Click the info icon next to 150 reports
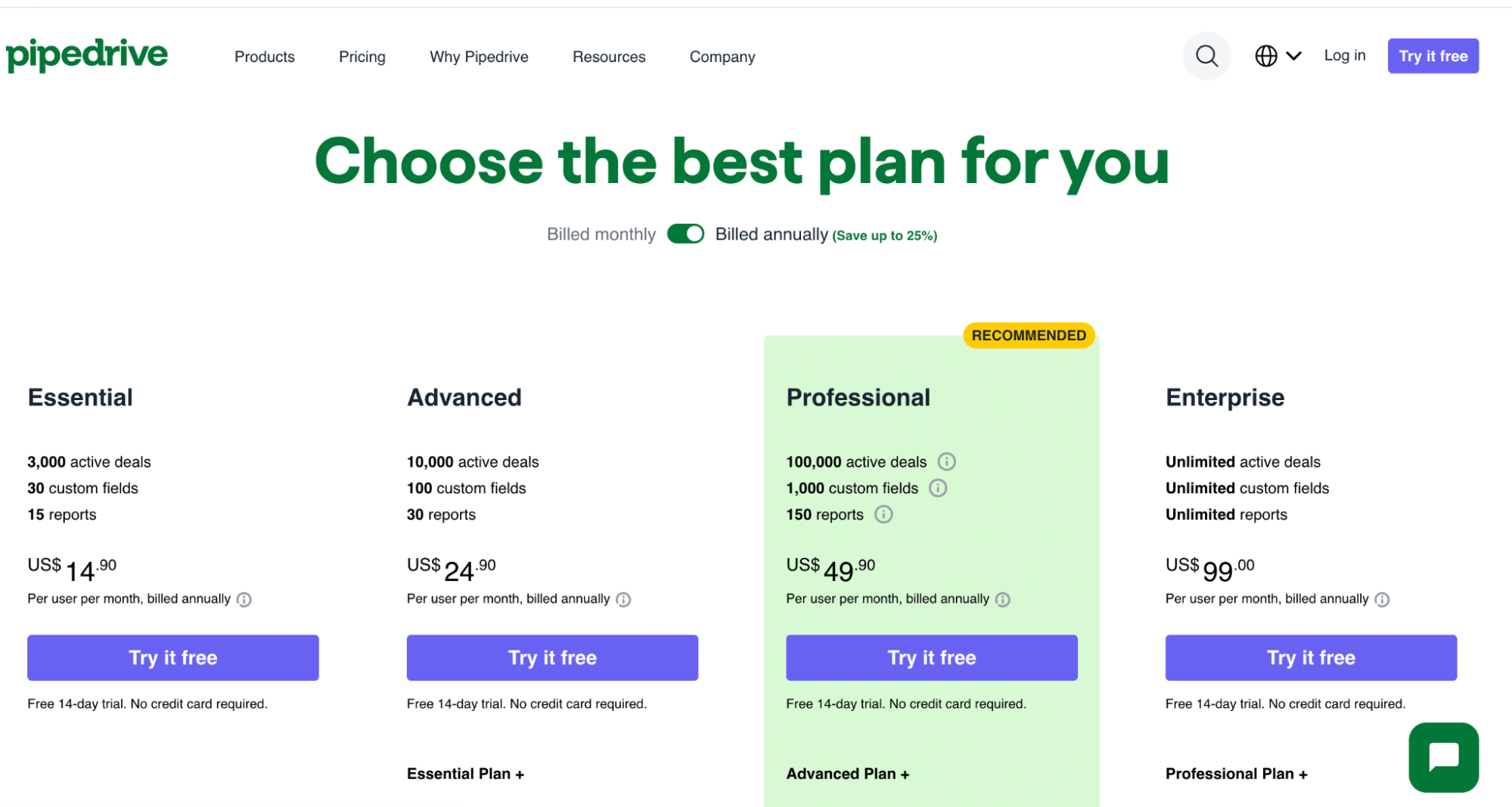 [883, 514]
